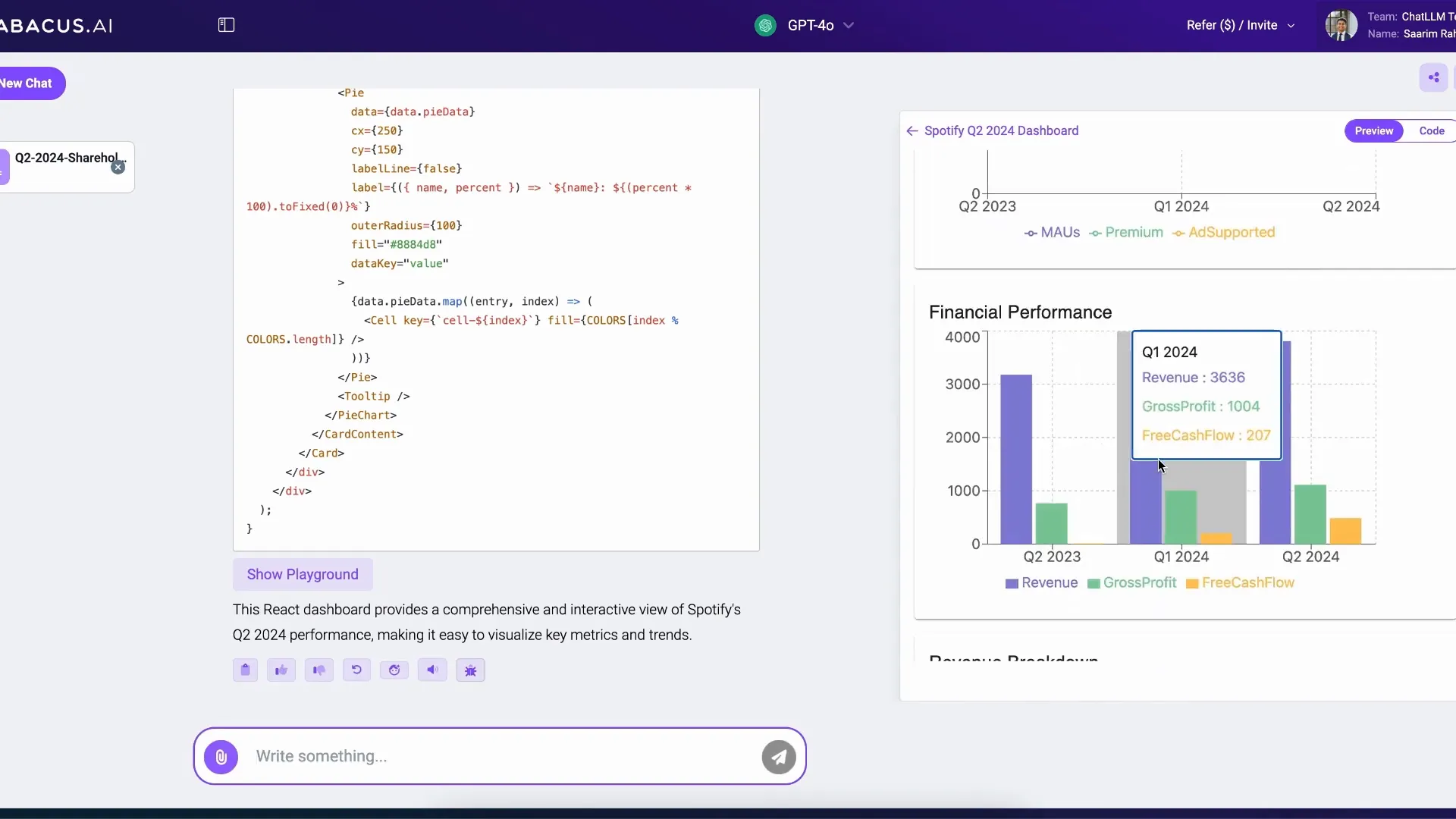Toggle MAUs legend entry
Screen dimensions: 1456x819
coord(1052,233)
